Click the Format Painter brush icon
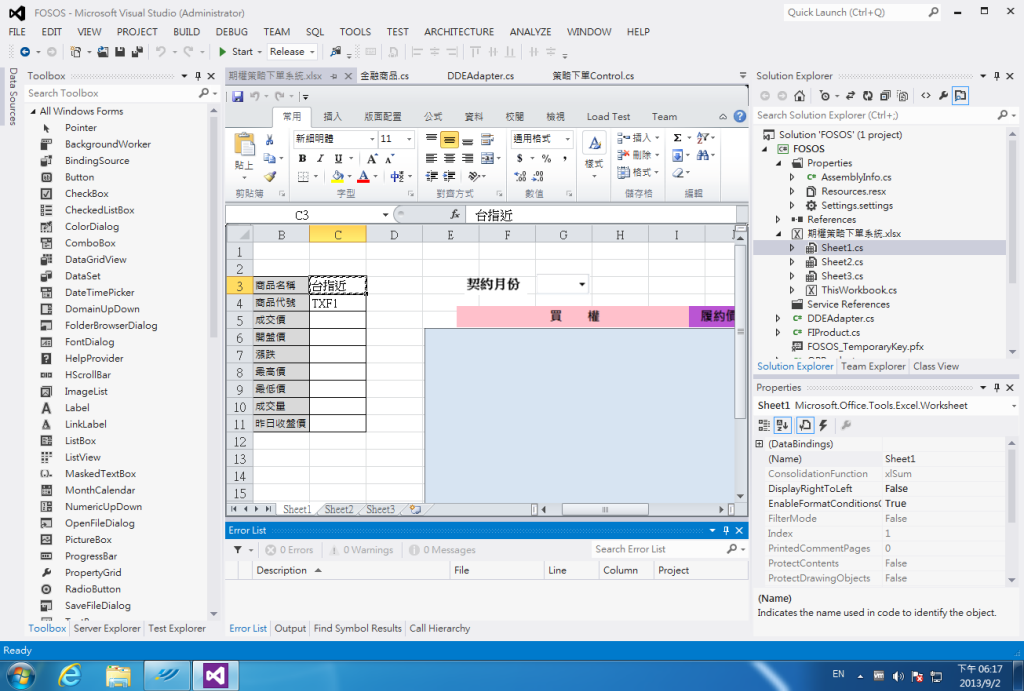 point(270,176)
